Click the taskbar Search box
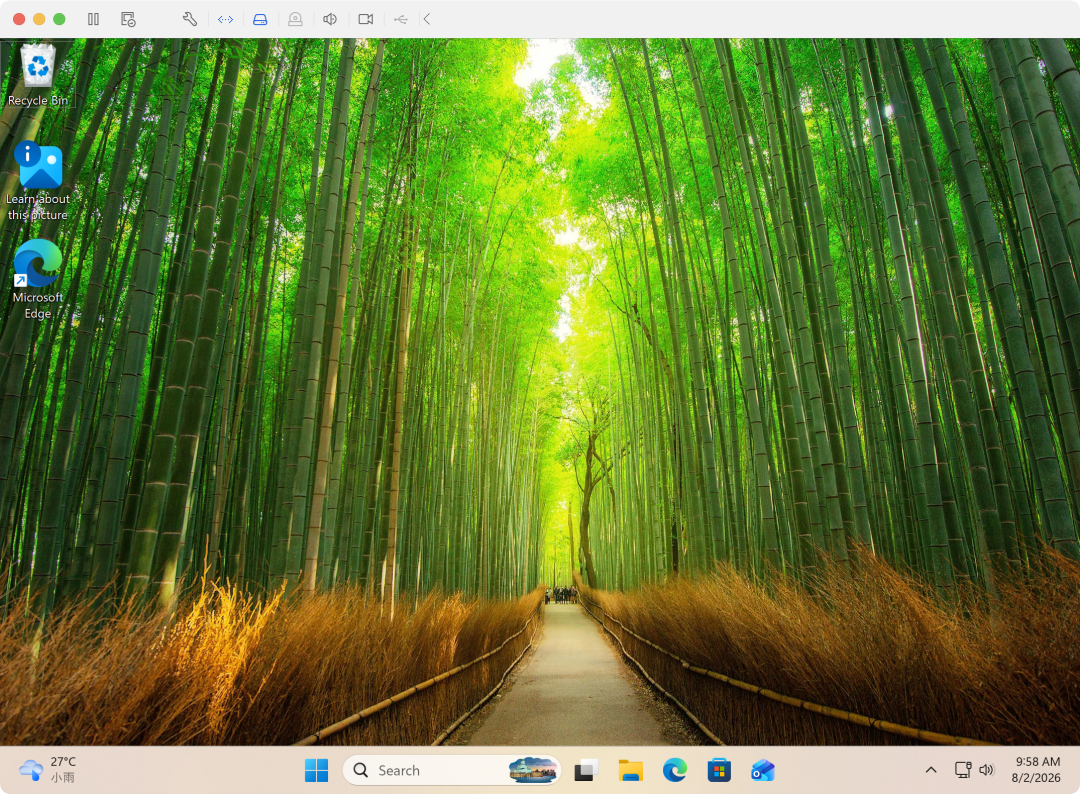The width and height of the screenshot is (1080, 794). (452, 770)
